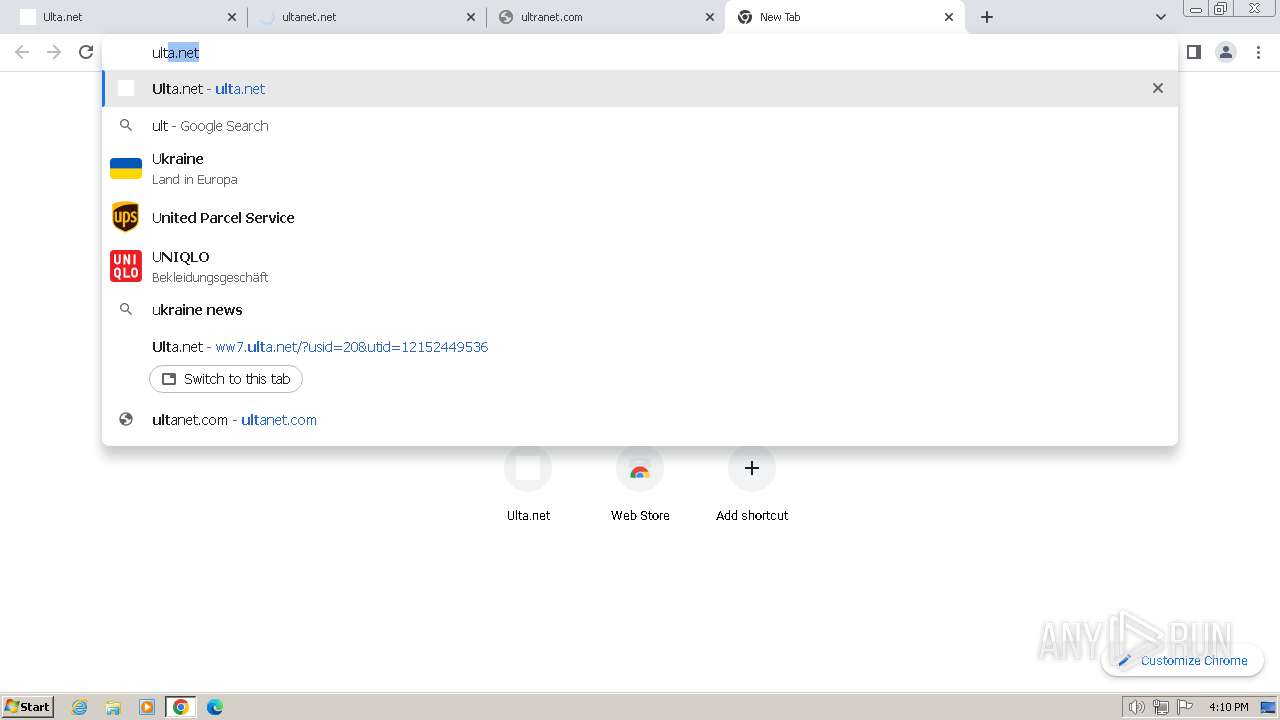Close the ultanet.net tab

click(471, 17)
